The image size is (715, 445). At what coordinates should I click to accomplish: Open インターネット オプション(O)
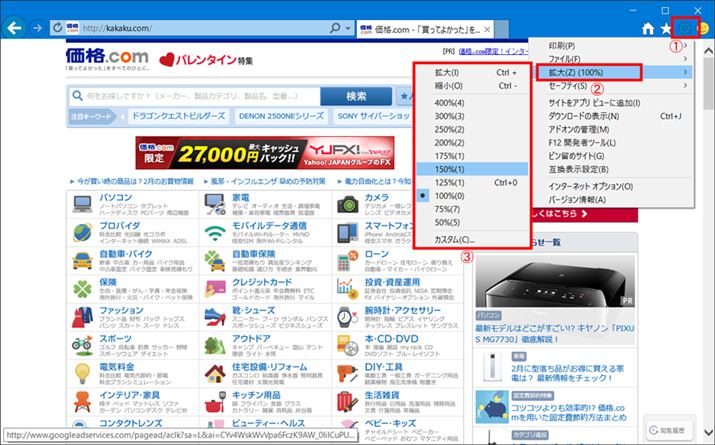click(x=612, y=186)
